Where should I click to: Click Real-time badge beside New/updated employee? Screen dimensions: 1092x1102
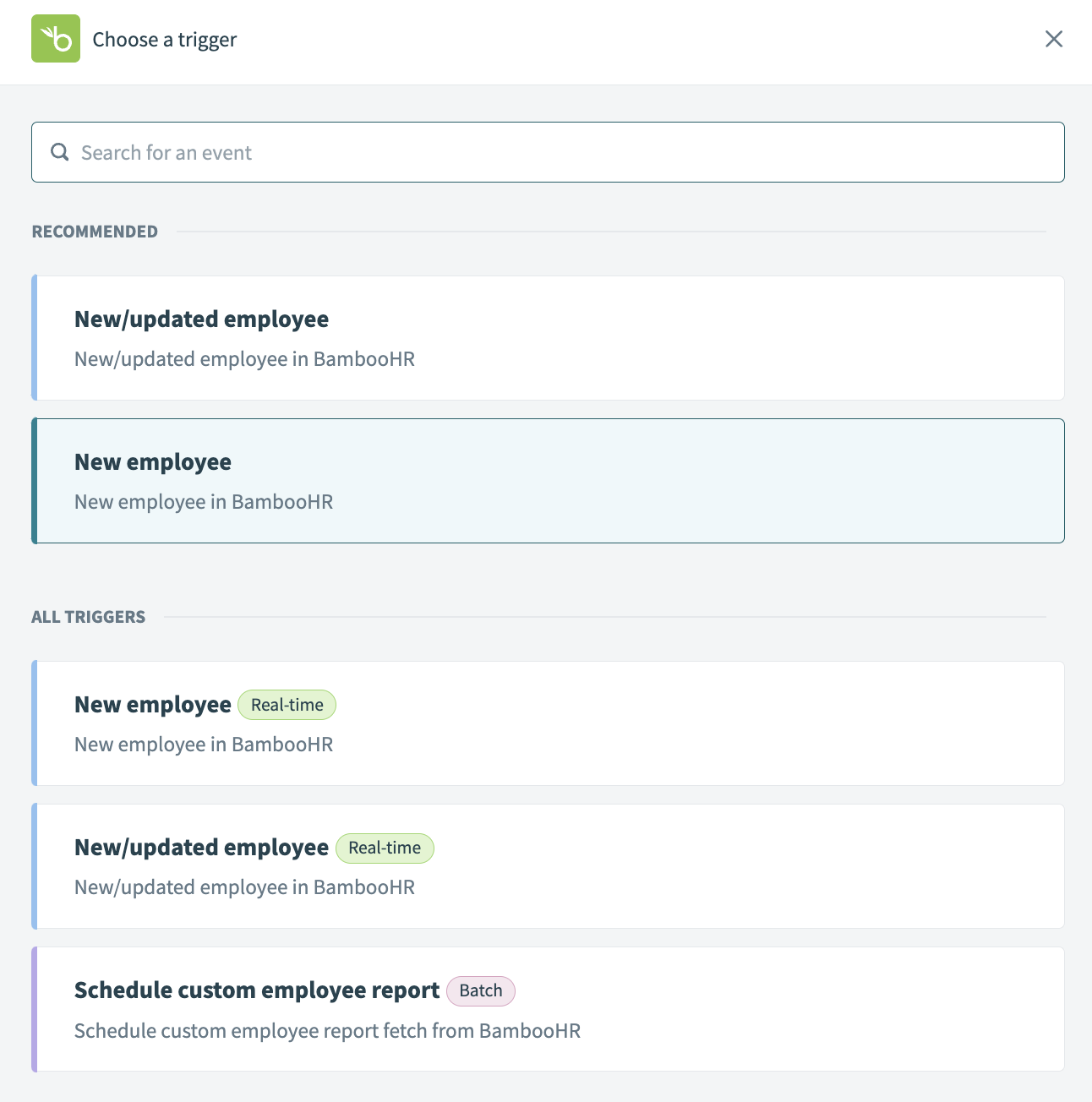tap(385, 848)
